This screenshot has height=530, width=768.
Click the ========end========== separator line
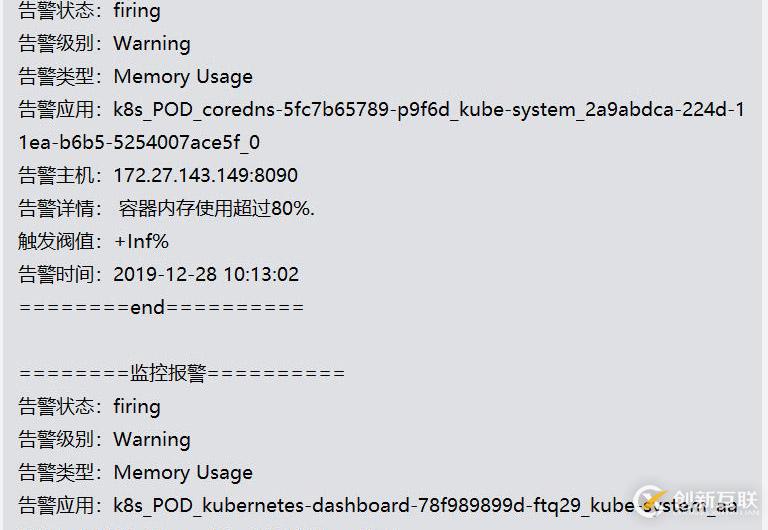click(x=161, y=307)
